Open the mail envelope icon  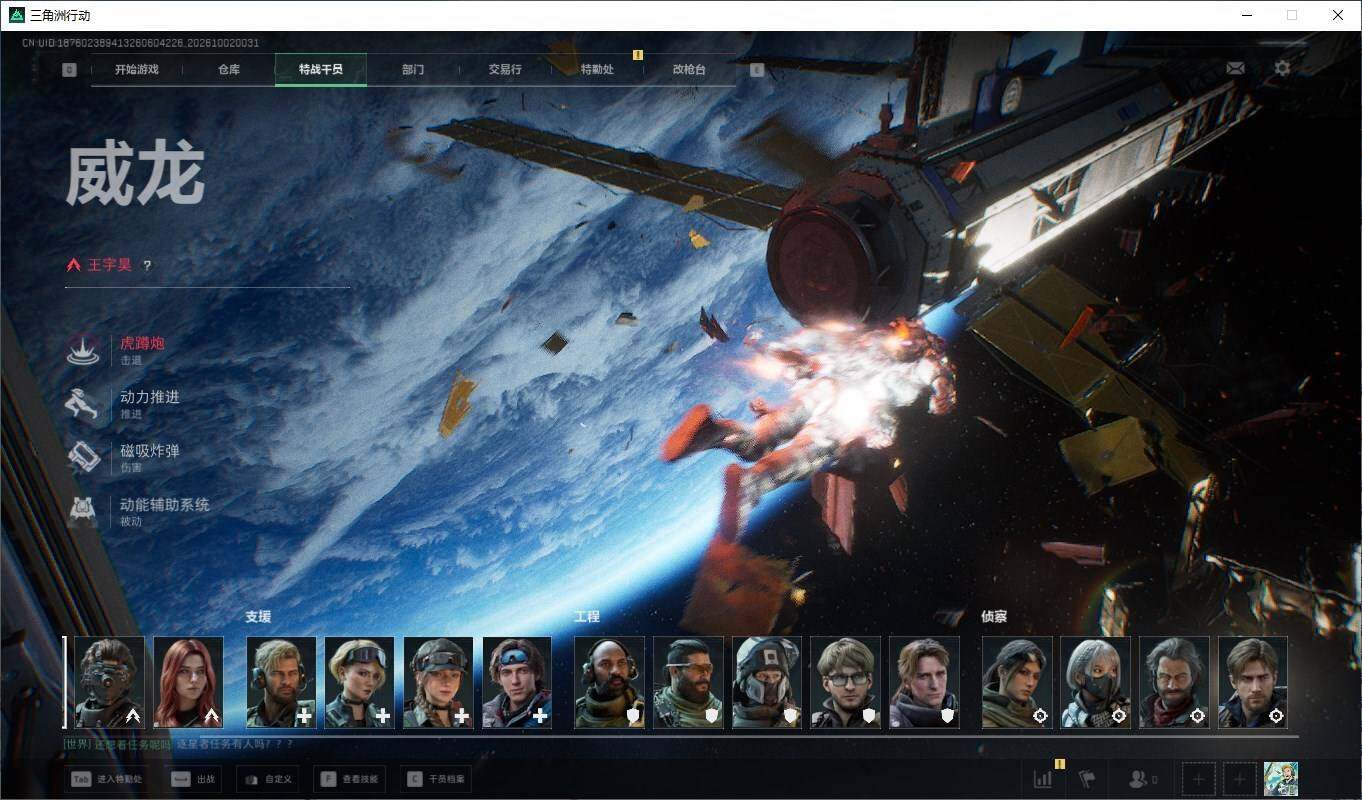pyautogui.click(x=1236, y=68)
